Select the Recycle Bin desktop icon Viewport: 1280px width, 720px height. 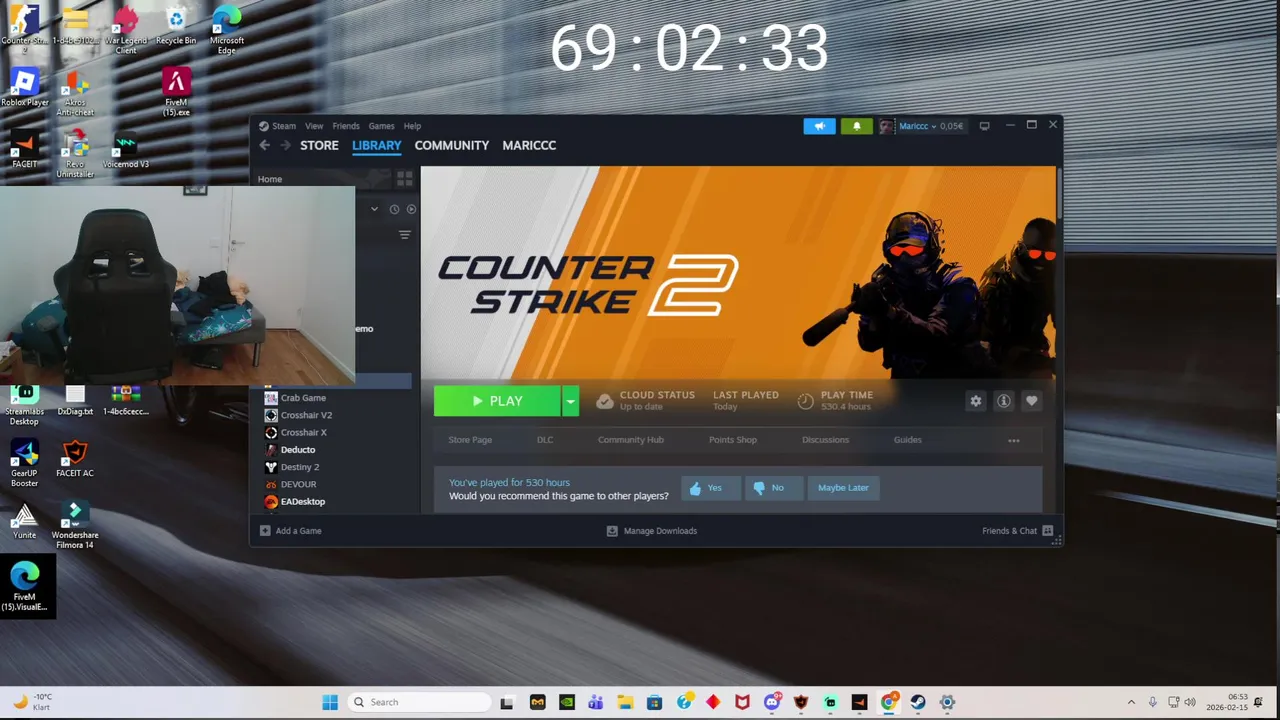click(x=176, y=26)
